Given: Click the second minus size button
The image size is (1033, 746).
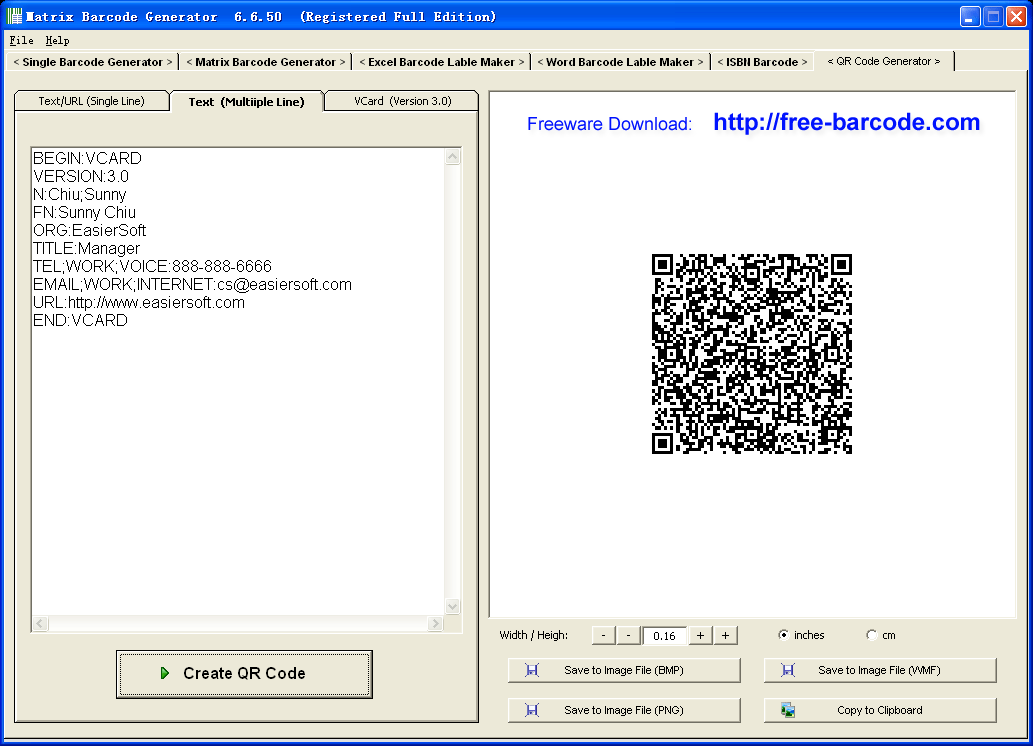Looking at the screenshot, I should tap(628, 635).
